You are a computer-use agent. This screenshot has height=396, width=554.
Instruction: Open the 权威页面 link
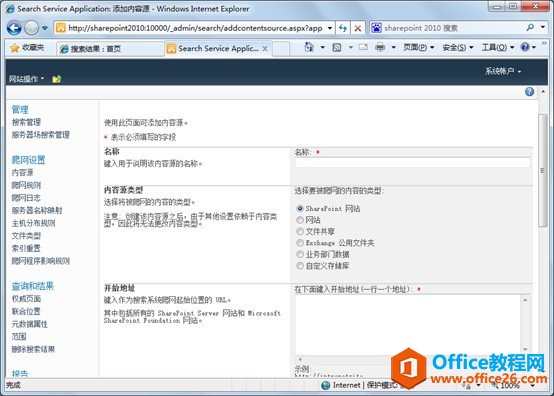click(26, 299)
